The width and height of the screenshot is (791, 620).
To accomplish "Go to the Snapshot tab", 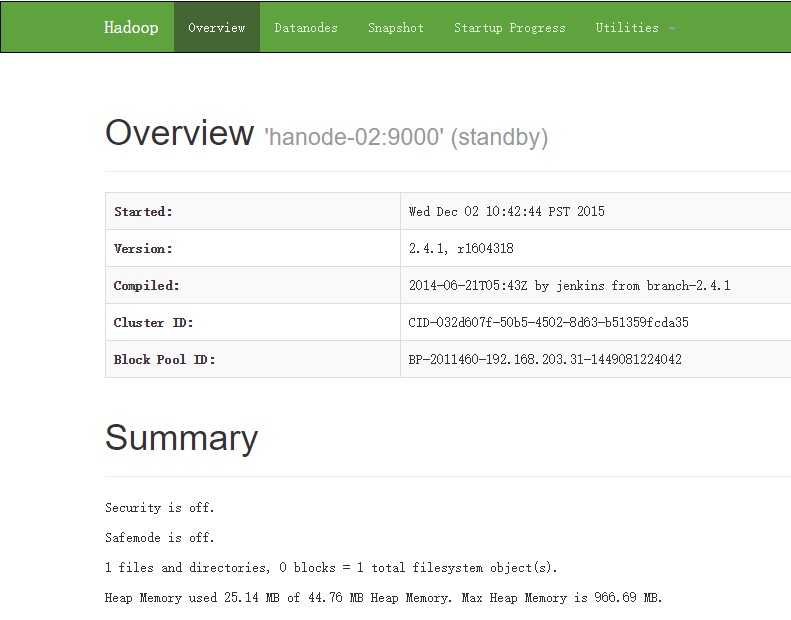I will click(x=395, y=28).
